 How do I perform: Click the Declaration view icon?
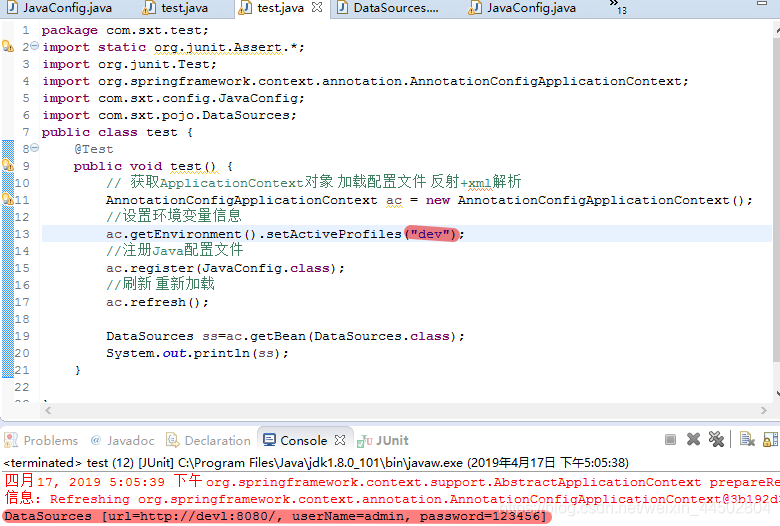172,440
